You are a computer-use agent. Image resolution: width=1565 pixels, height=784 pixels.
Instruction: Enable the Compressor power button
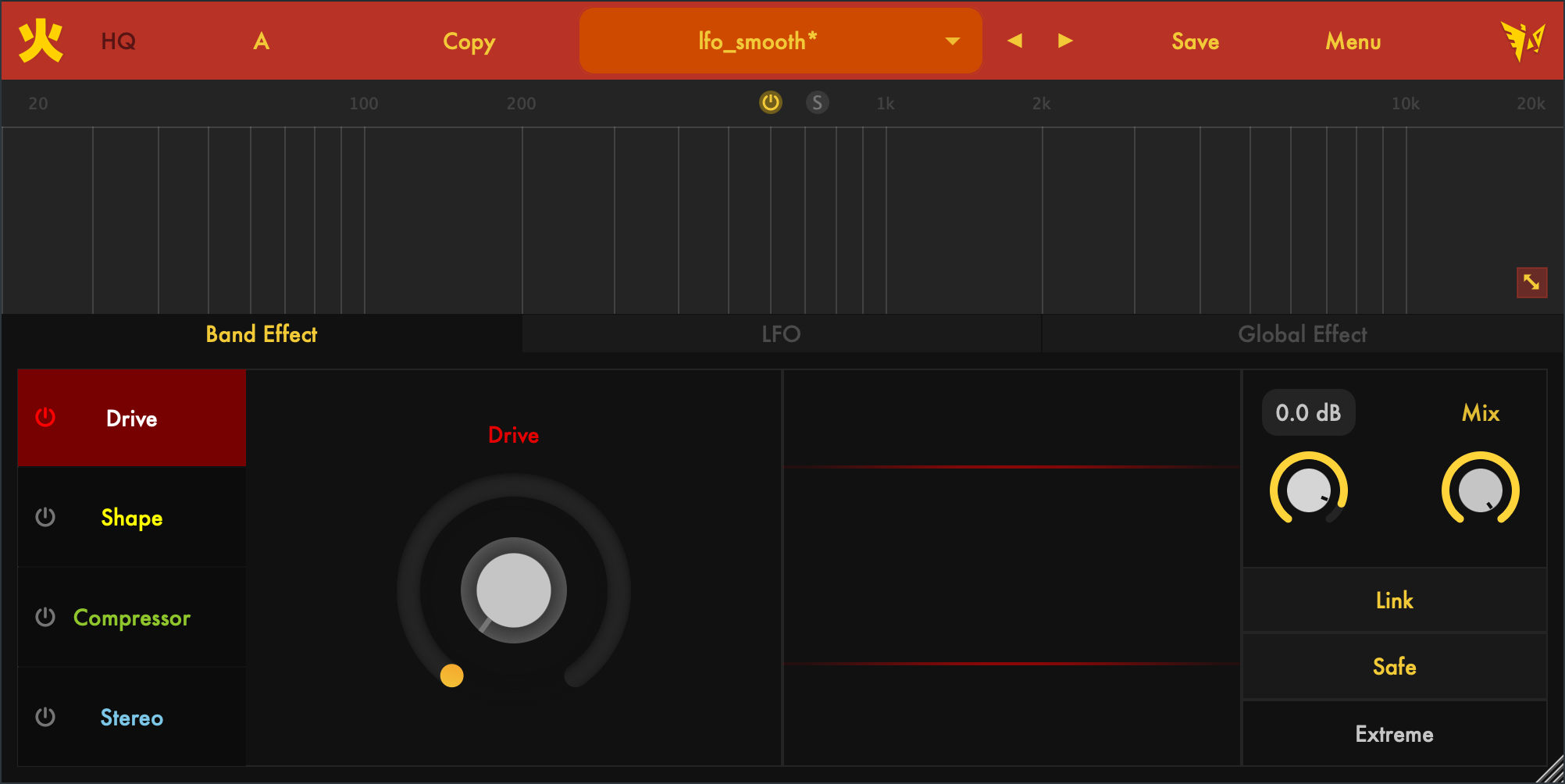tap(45, 617)
